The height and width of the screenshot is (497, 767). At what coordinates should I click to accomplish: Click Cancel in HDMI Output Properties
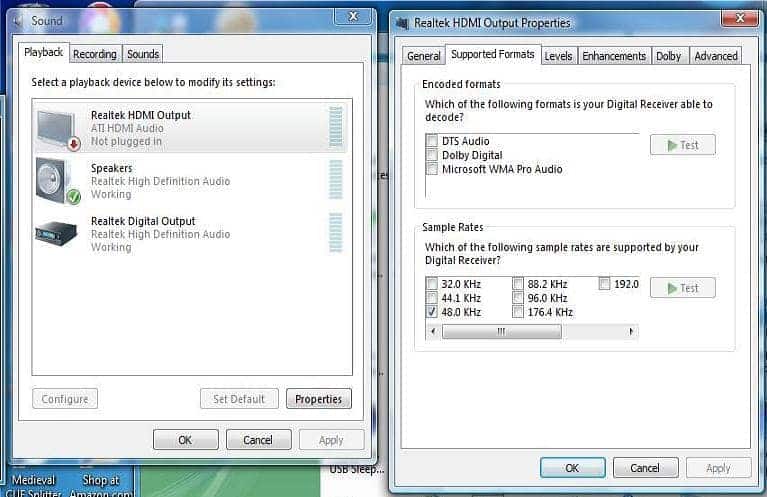tap(645, 468)
